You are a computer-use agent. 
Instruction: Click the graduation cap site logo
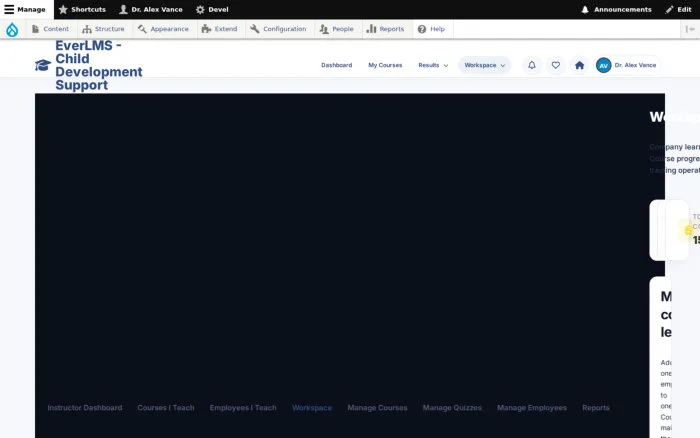click(x=43, y=65)
